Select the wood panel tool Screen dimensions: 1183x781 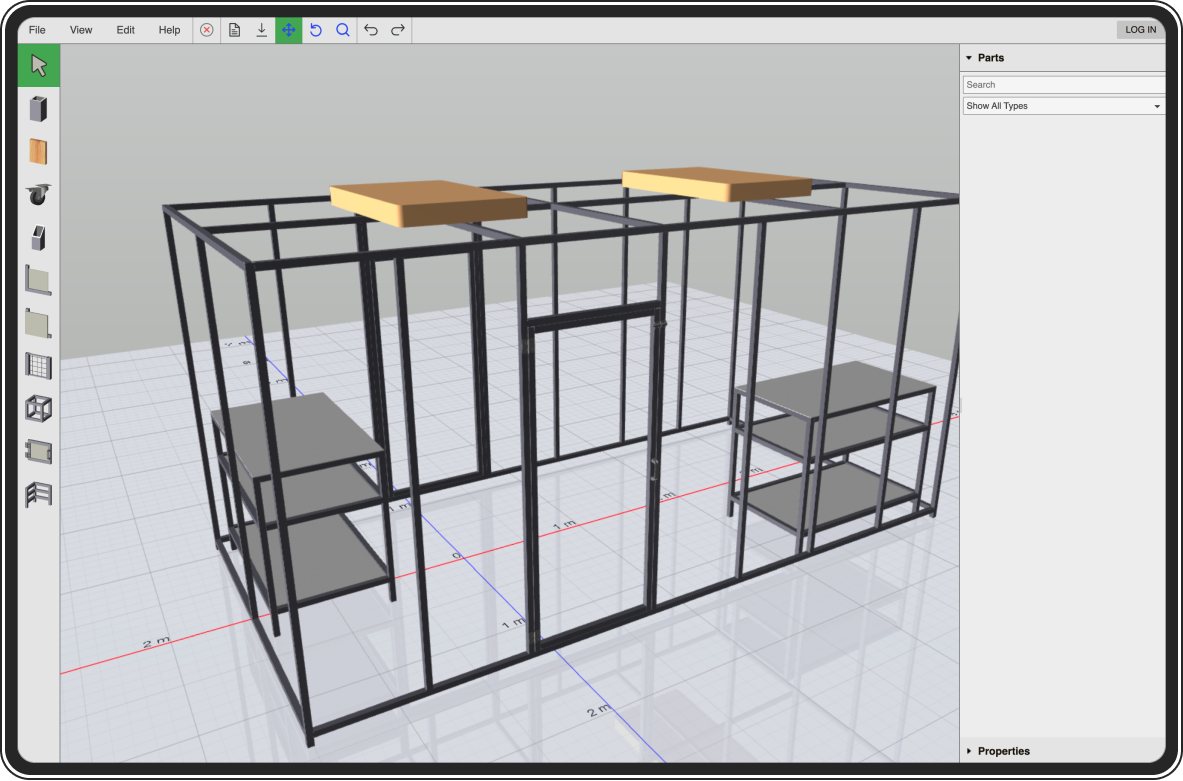click(x=38, y=152)
